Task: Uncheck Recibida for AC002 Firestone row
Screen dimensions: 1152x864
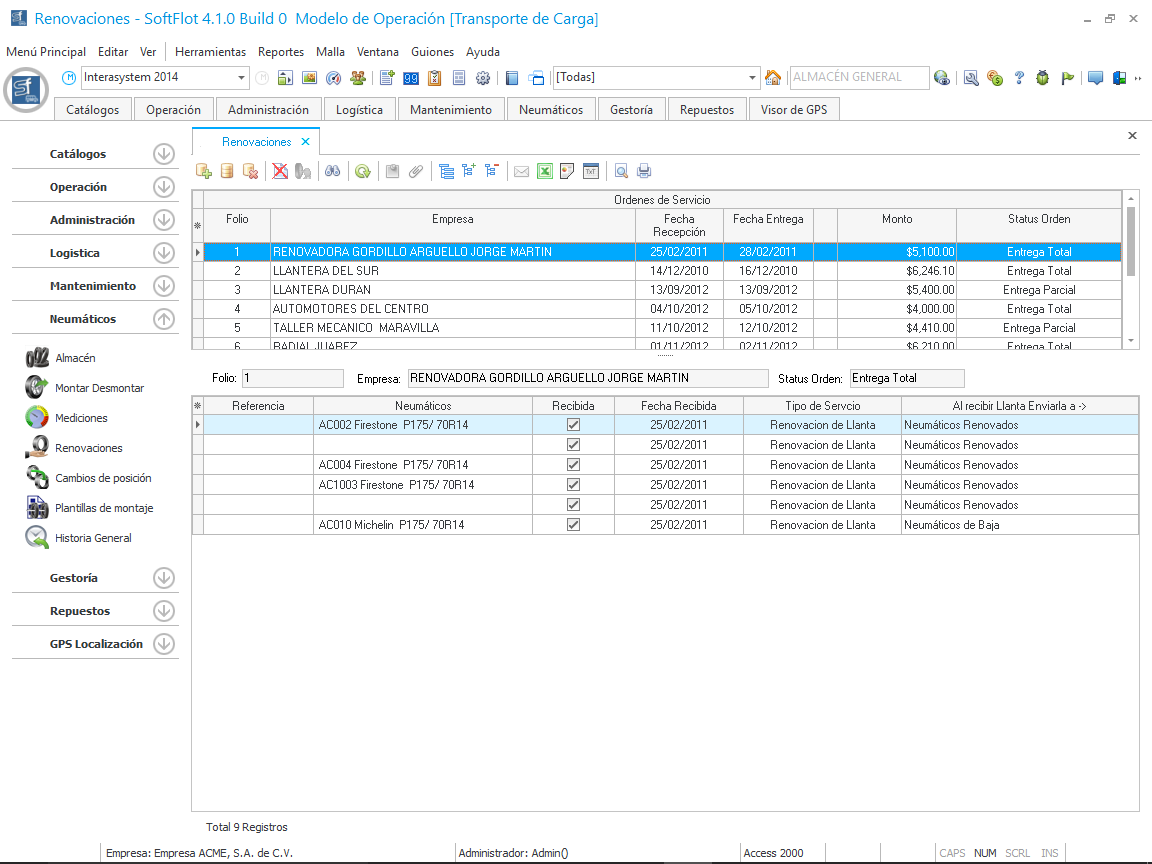Action: 573,425
